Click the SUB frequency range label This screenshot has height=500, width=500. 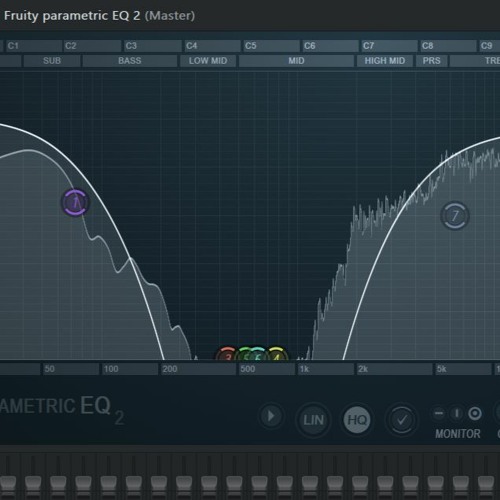(x=52, y=61)
